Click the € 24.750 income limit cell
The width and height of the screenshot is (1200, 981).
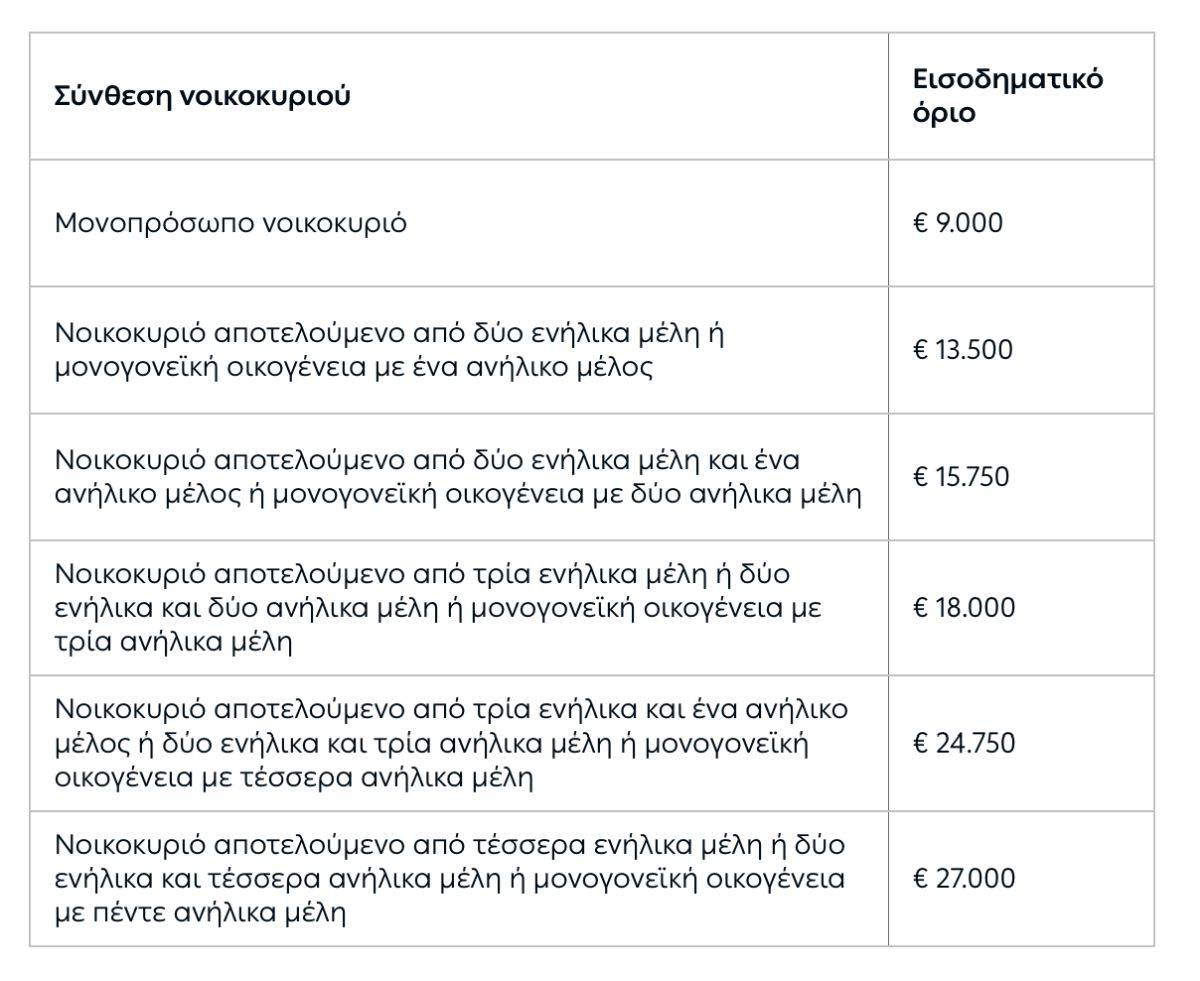963,743
